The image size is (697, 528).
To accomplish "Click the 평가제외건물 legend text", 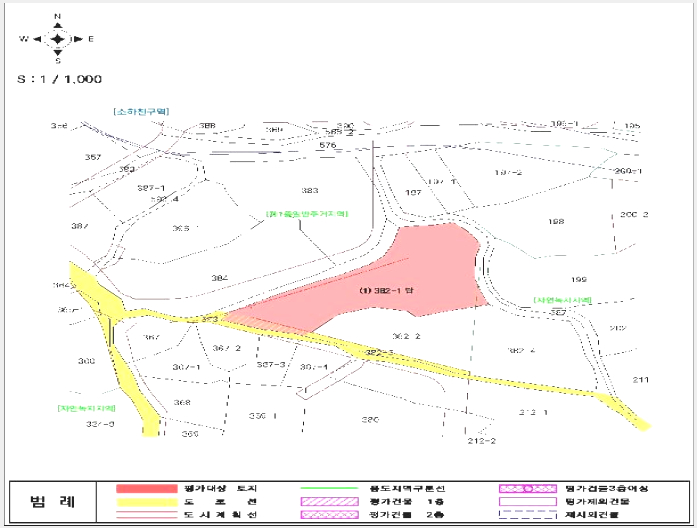I will click(597, 502).
